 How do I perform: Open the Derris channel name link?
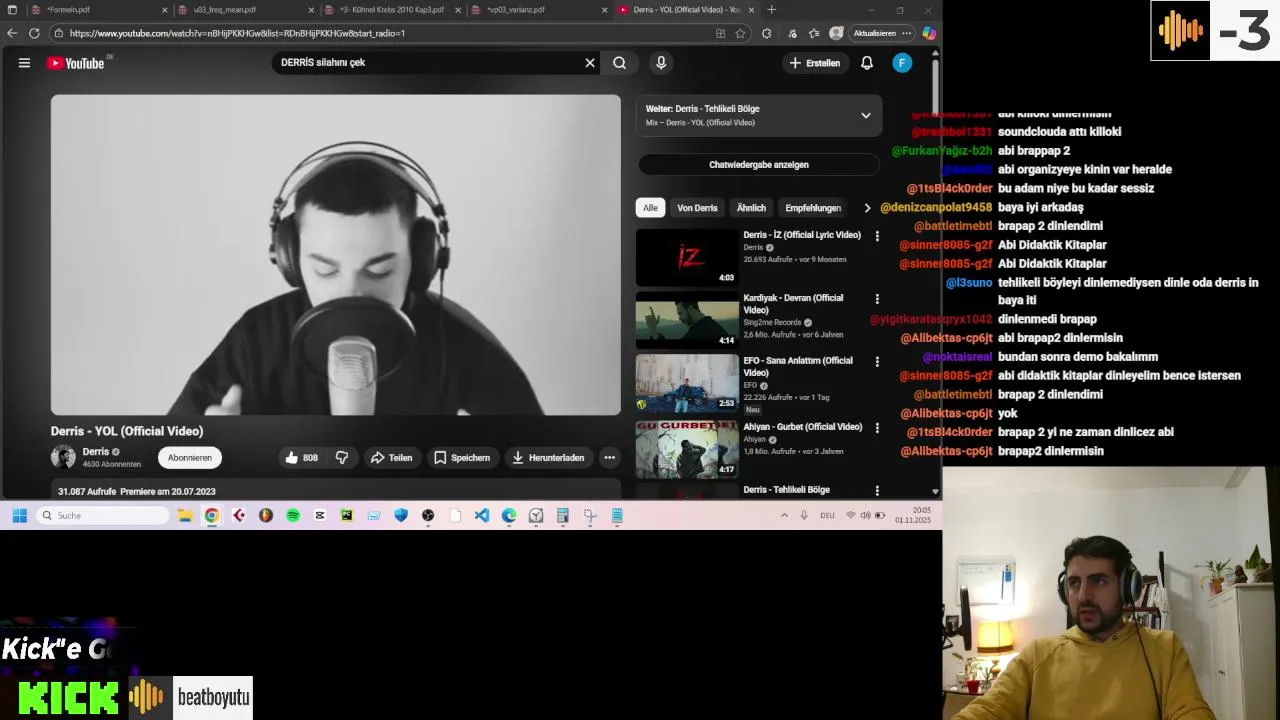[x=96, y=452]
